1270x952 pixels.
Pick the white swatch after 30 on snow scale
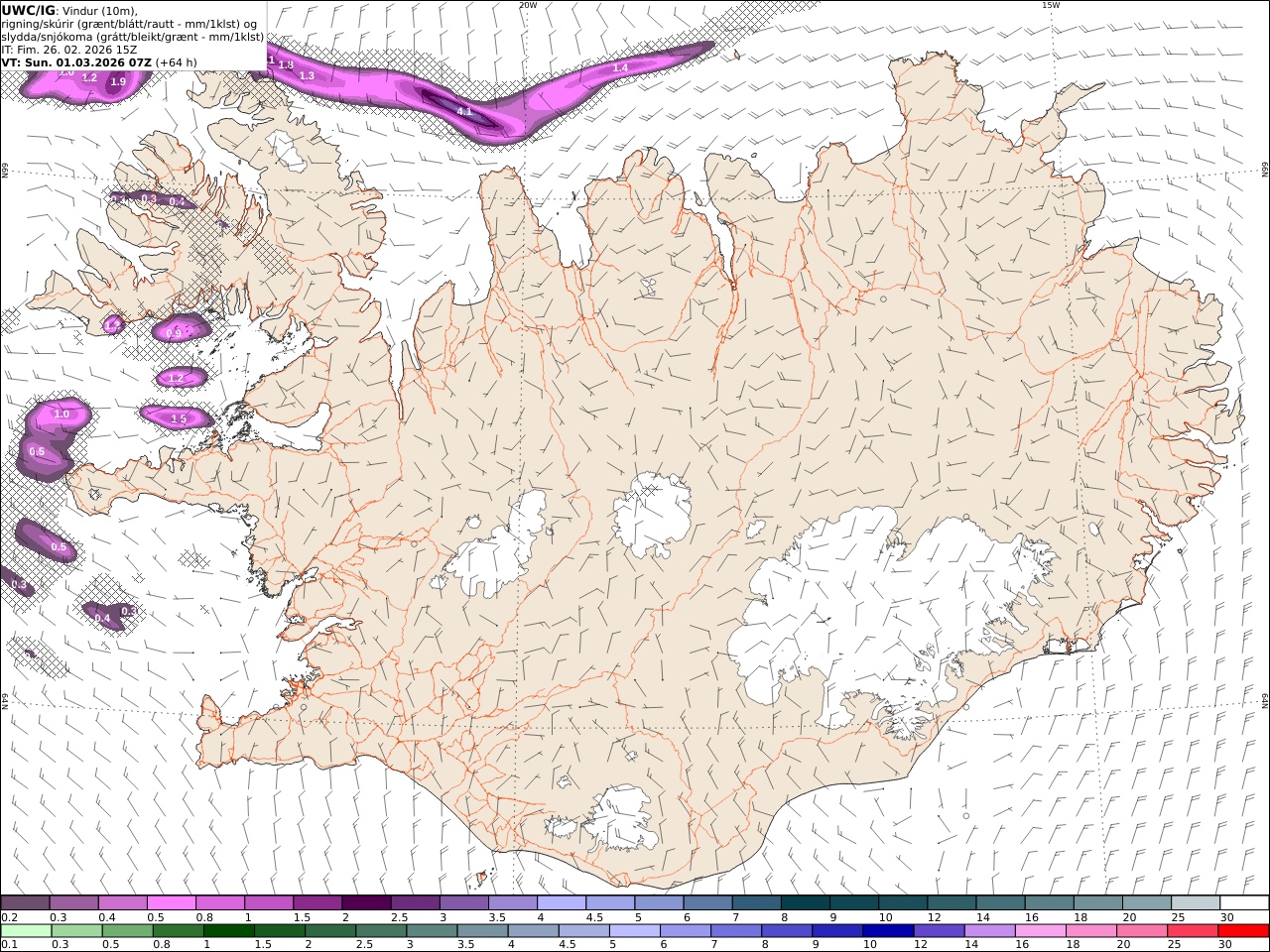coord(1244,903)
